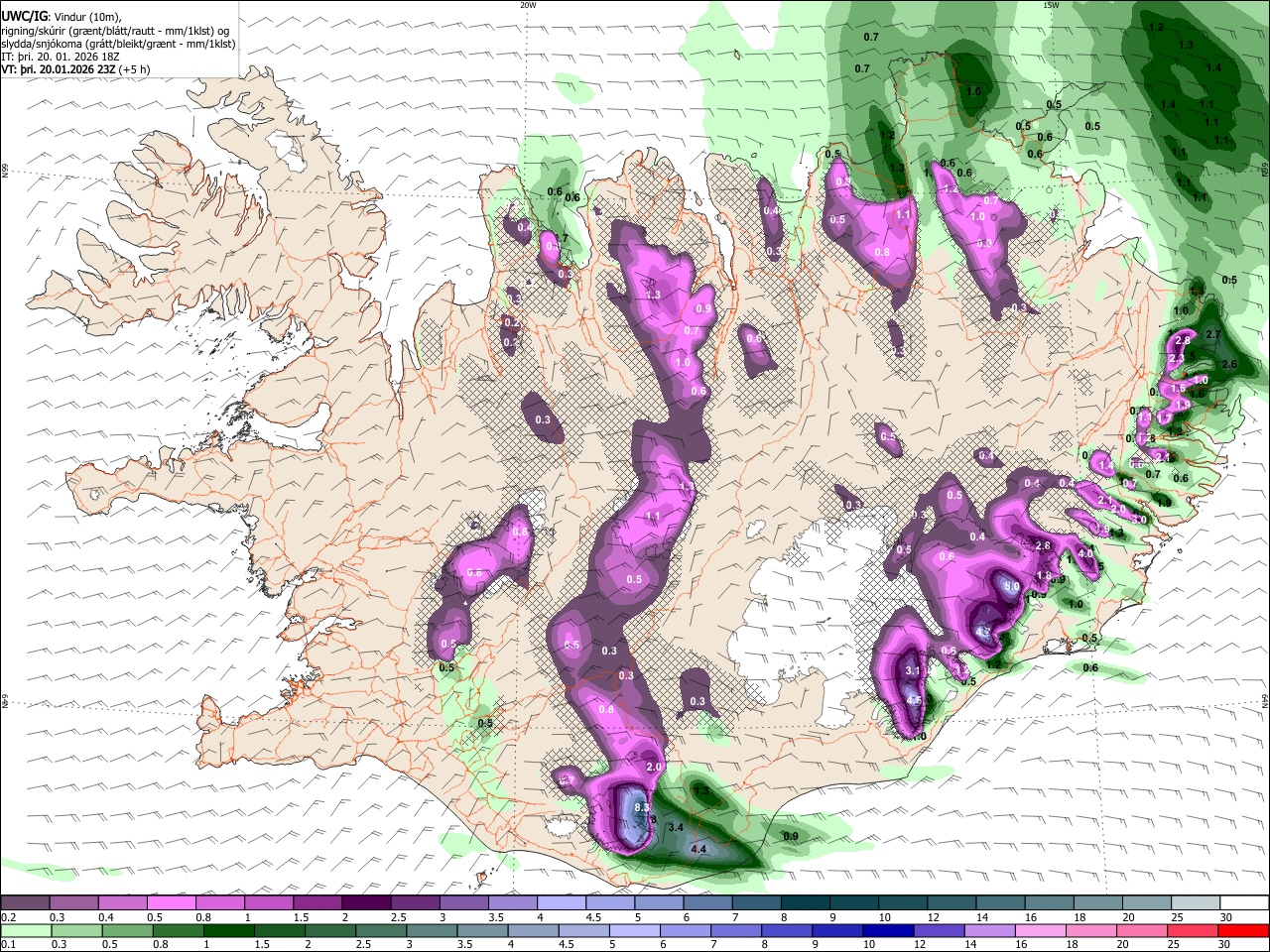Screen dimensions: 1270x952
Task: Click the blue swatch labeled 8, lower scale
Action: 785,930
